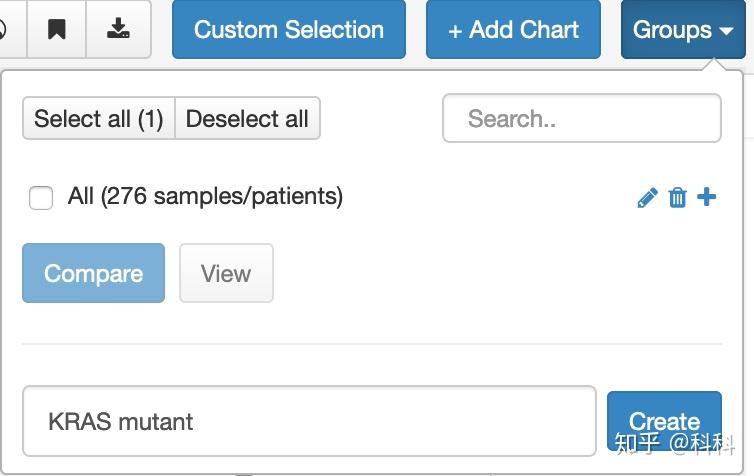Image resolution: width=754 pixels, height=476 pixels.
Task: Select the All (276 samples/patients) label
Action: coord(205,196)
